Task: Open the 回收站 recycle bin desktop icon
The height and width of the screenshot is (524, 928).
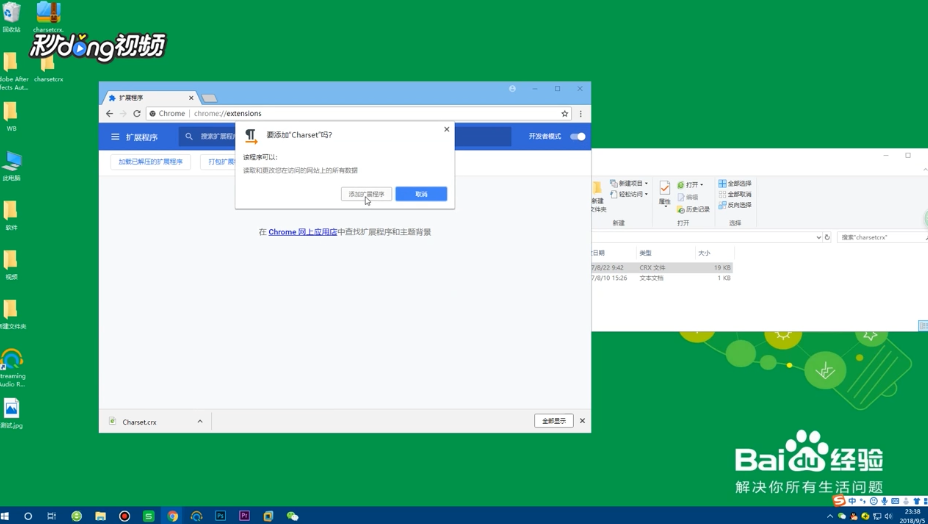Action: 11,17
